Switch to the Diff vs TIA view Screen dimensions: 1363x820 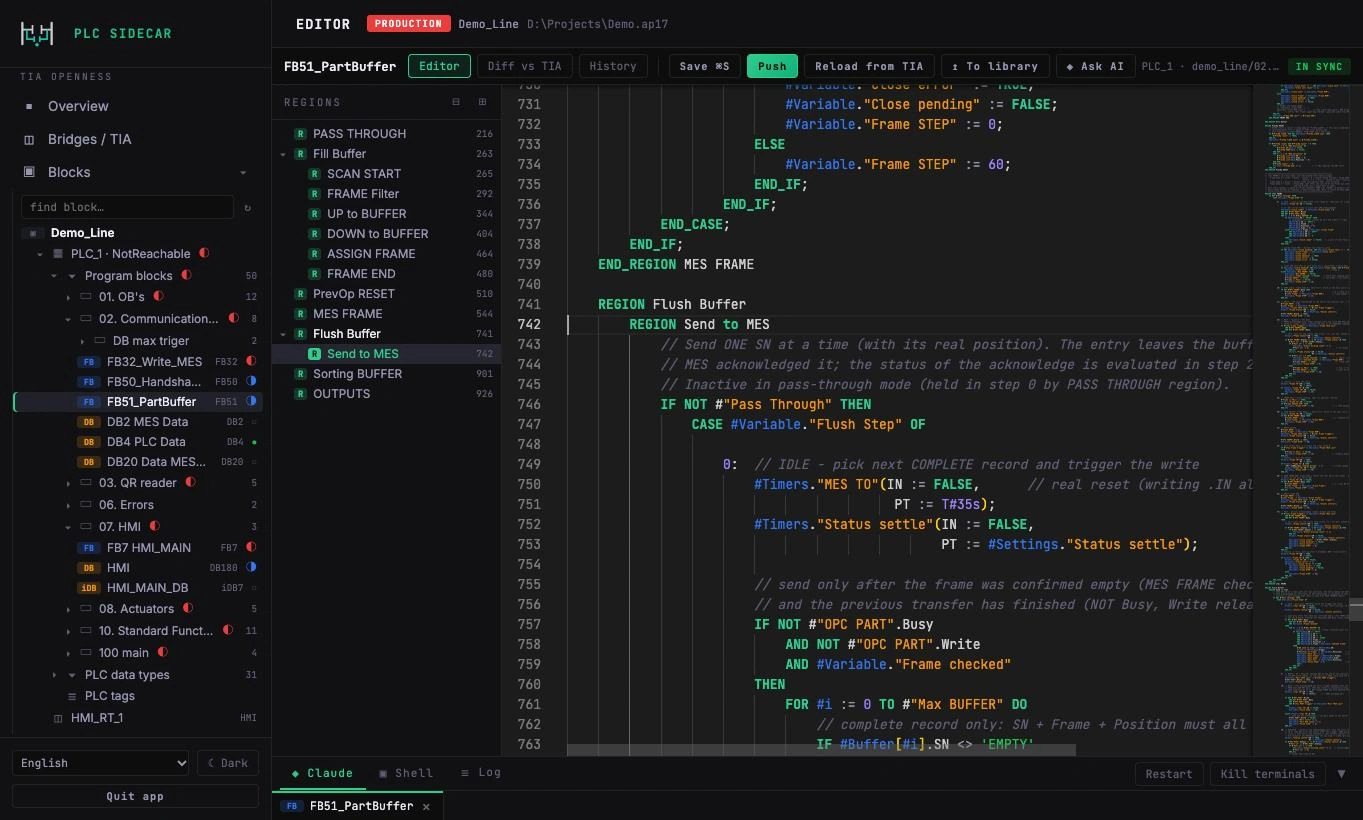tap(524, 66)
